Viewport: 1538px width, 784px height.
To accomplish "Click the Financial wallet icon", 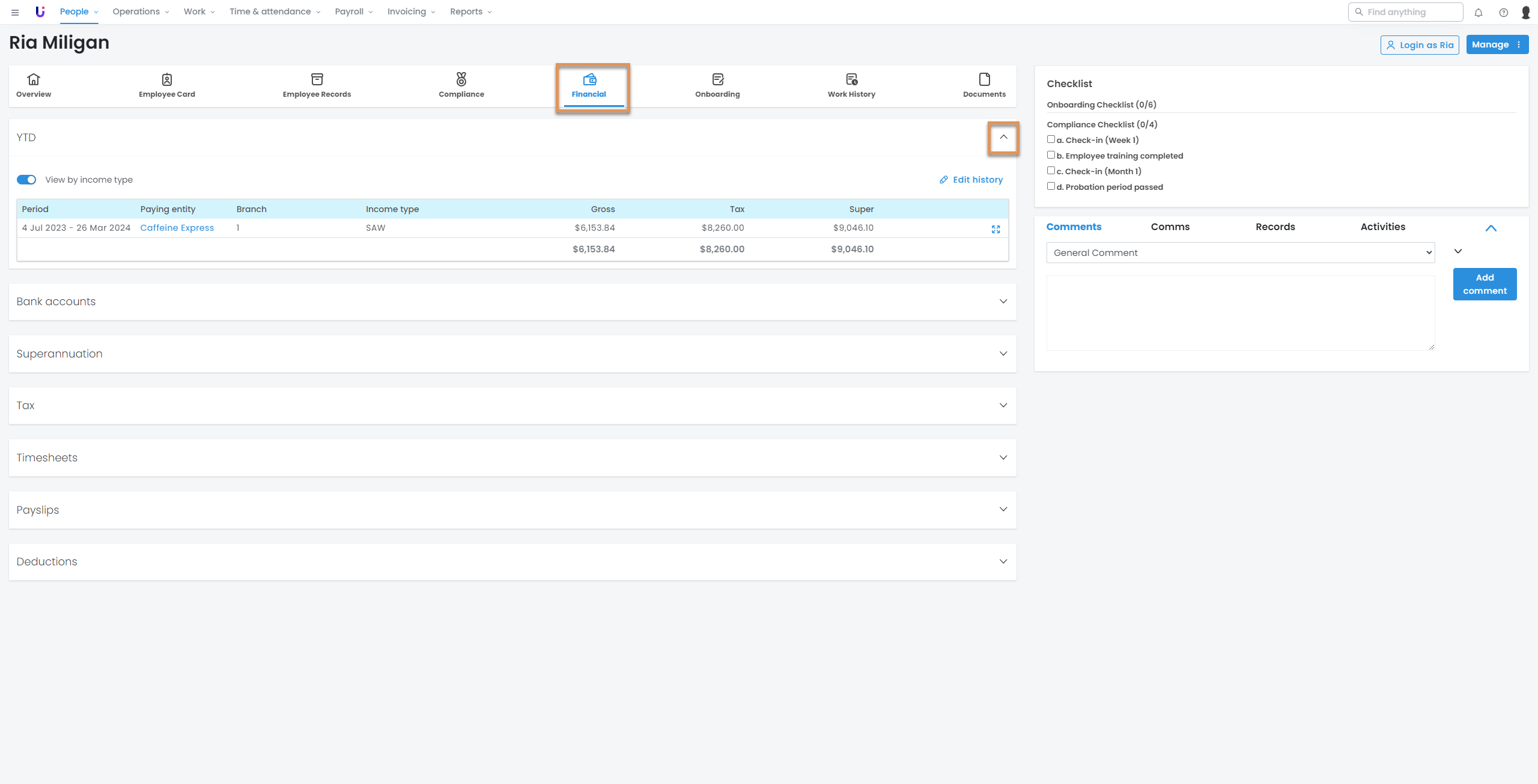I will click(x=589, y=79).
